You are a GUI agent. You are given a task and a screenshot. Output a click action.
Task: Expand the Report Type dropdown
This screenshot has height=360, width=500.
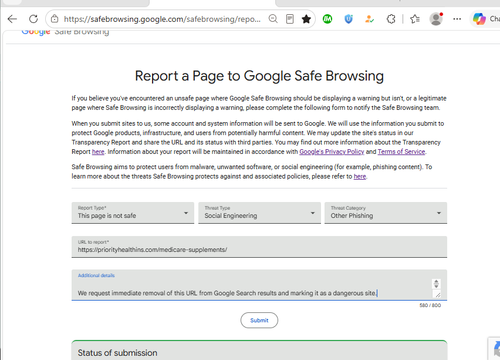133,213
